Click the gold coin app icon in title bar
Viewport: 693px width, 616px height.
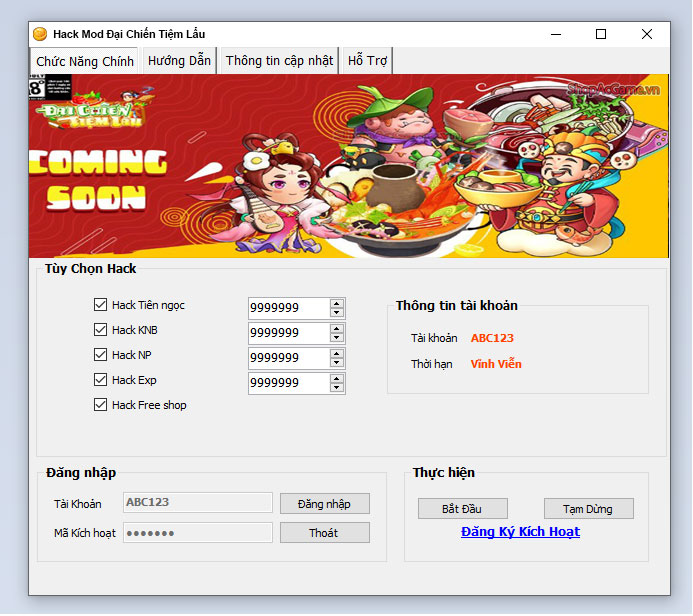(x=40, y=34)
